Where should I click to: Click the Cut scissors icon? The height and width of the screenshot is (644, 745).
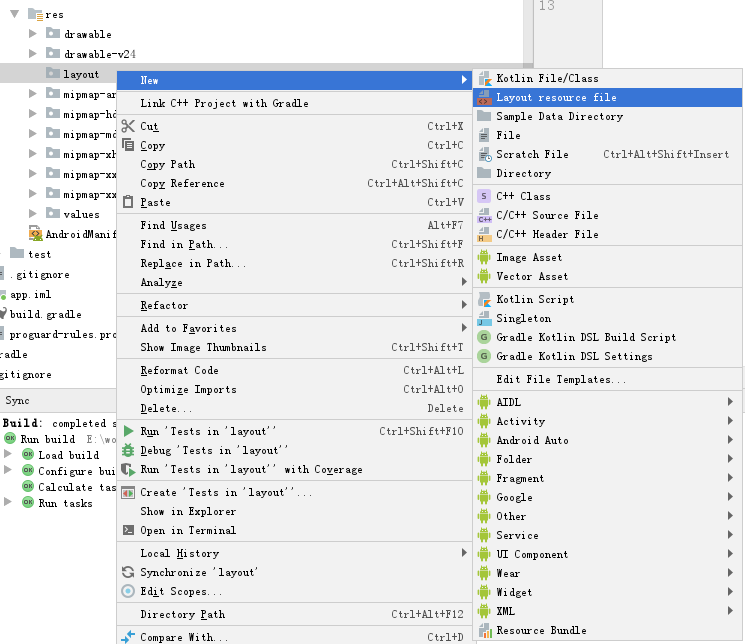pyautogui.click(x=128, y=126)
